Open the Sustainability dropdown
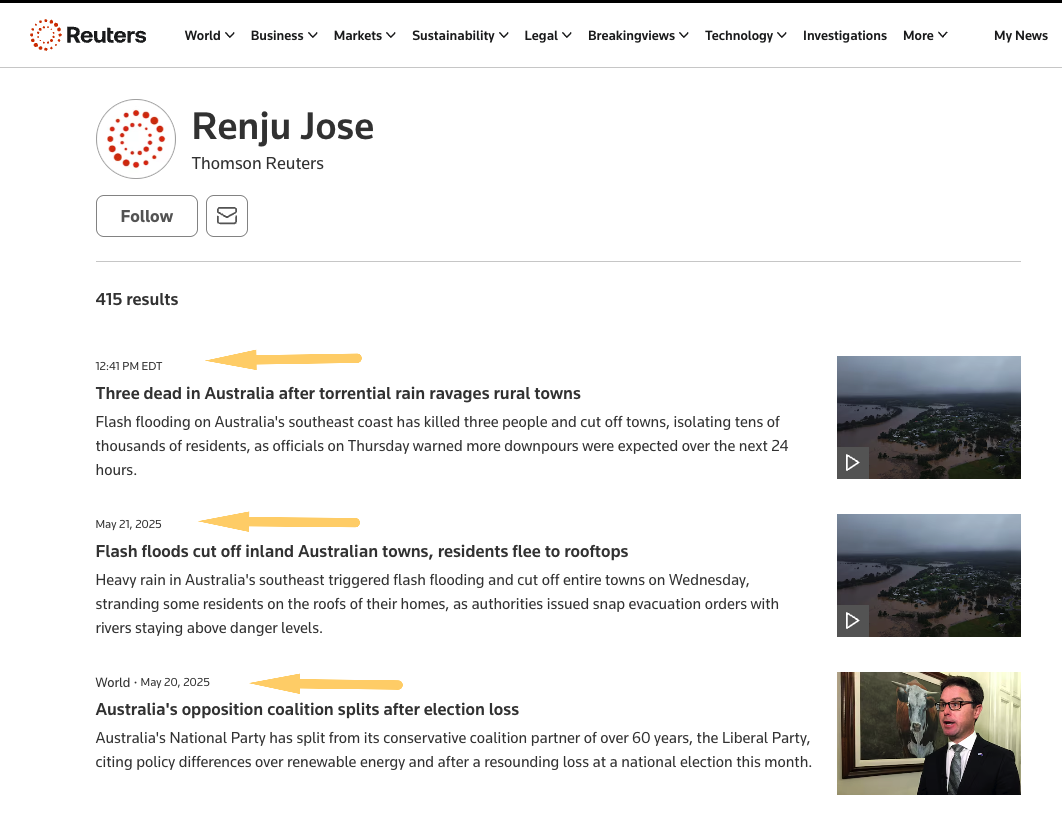The width and height of the screenshot is (1062, 819). [x=459, y=35]
